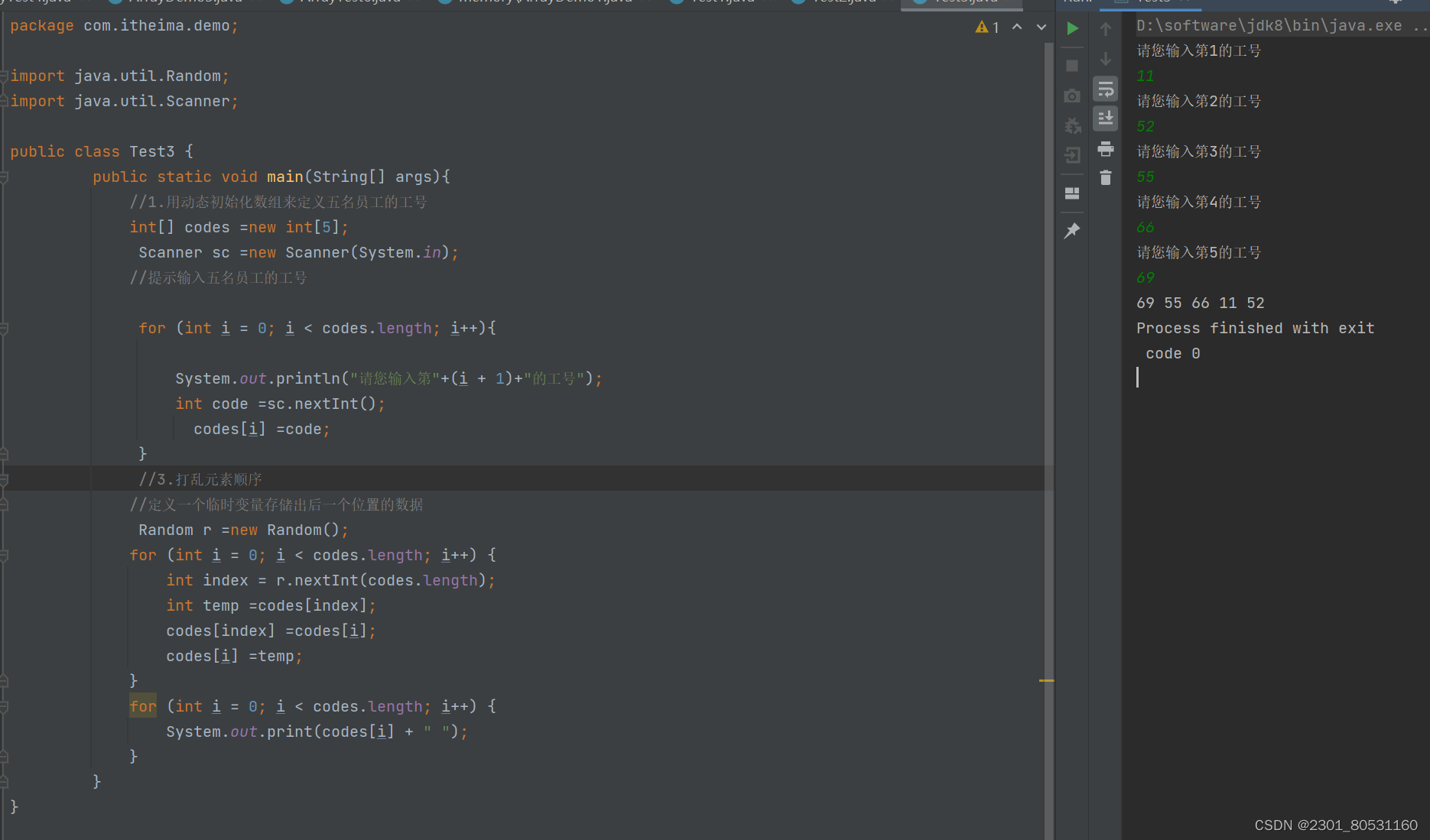Click the 'codes[i] =temp;' line
This screenshot has height=840, width=1430.
234,657
